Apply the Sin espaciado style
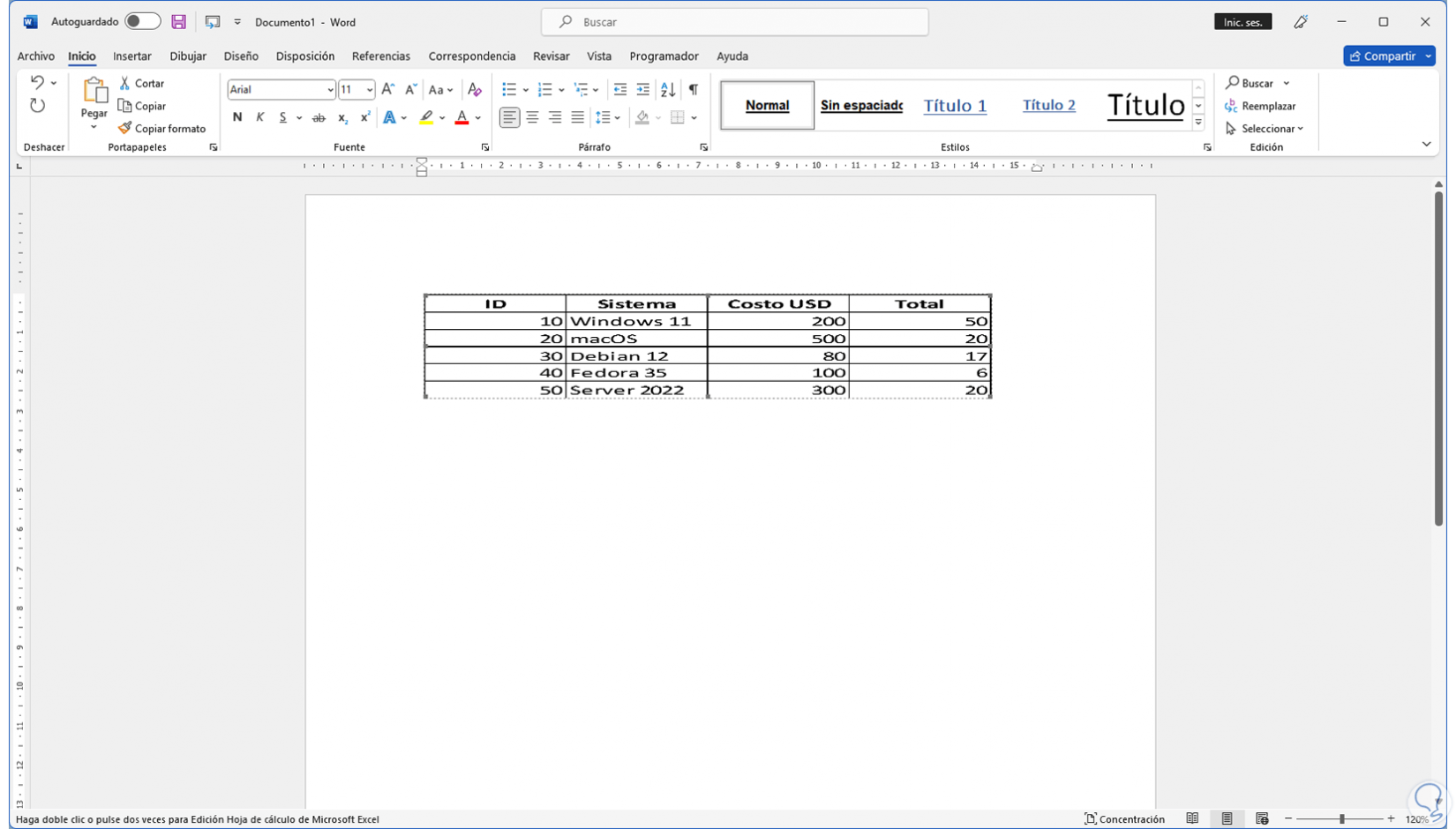1456x829 pixels. [x=861, y=105]
